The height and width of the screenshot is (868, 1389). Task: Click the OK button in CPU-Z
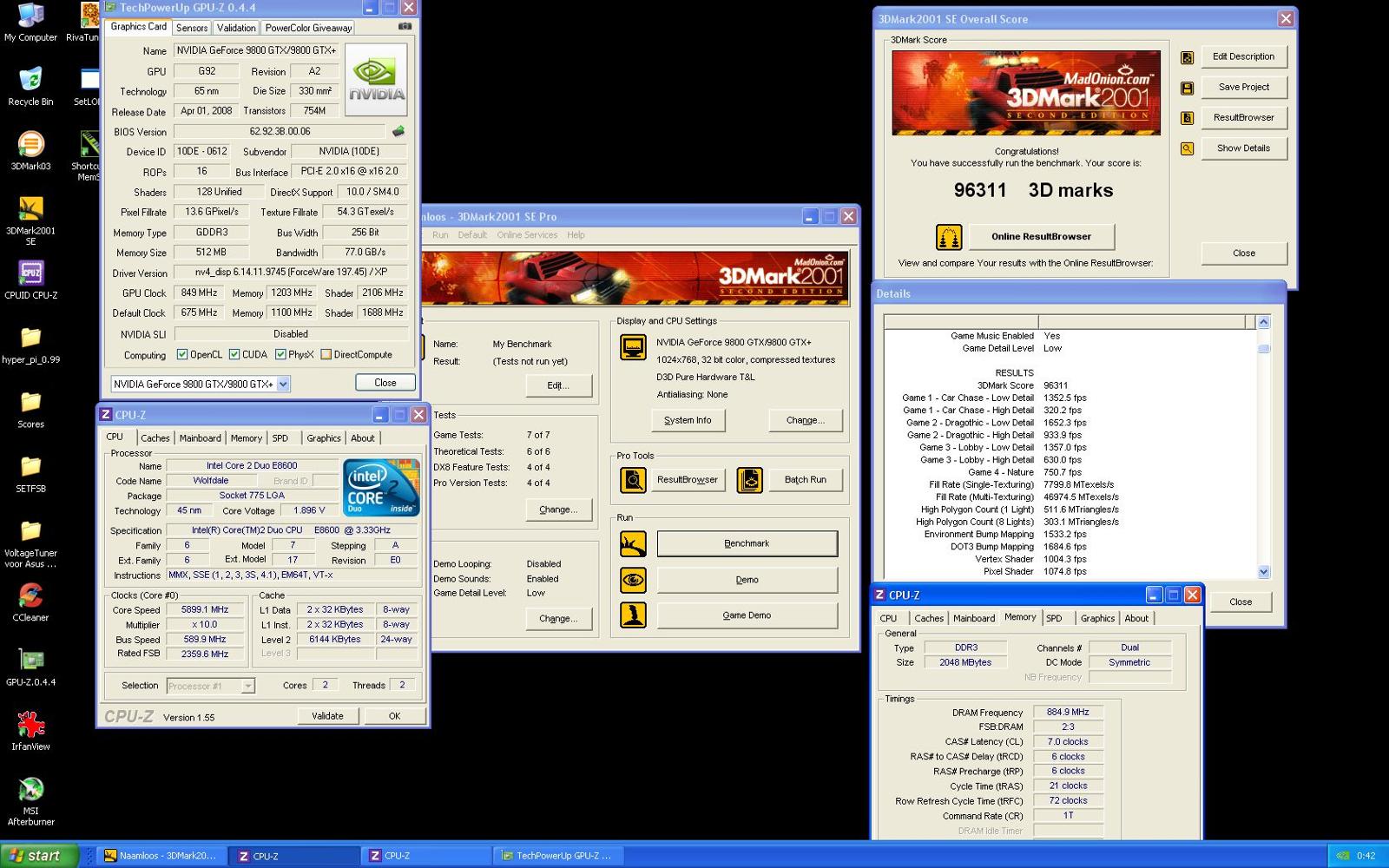coord(394,716)
